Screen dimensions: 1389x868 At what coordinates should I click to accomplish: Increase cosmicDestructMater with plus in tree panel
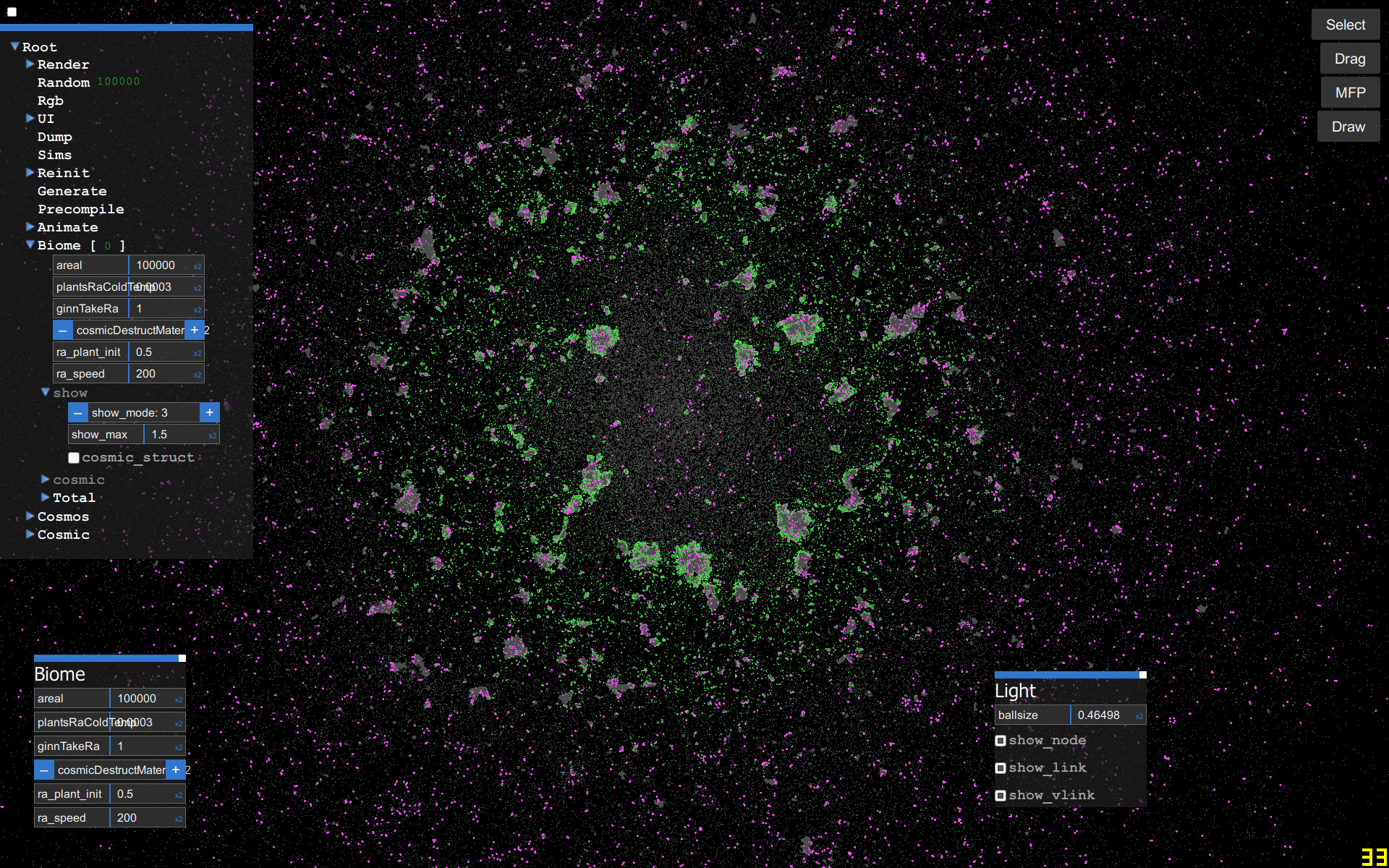(x=195, y=331)
